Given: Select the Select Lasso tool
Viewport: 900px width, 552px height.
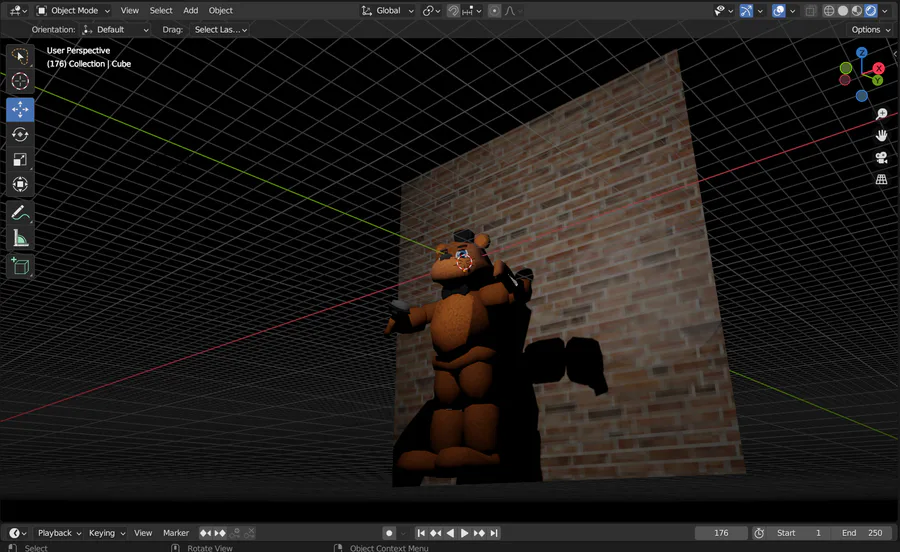Looking at the screenshot, I should coord(20,56).
